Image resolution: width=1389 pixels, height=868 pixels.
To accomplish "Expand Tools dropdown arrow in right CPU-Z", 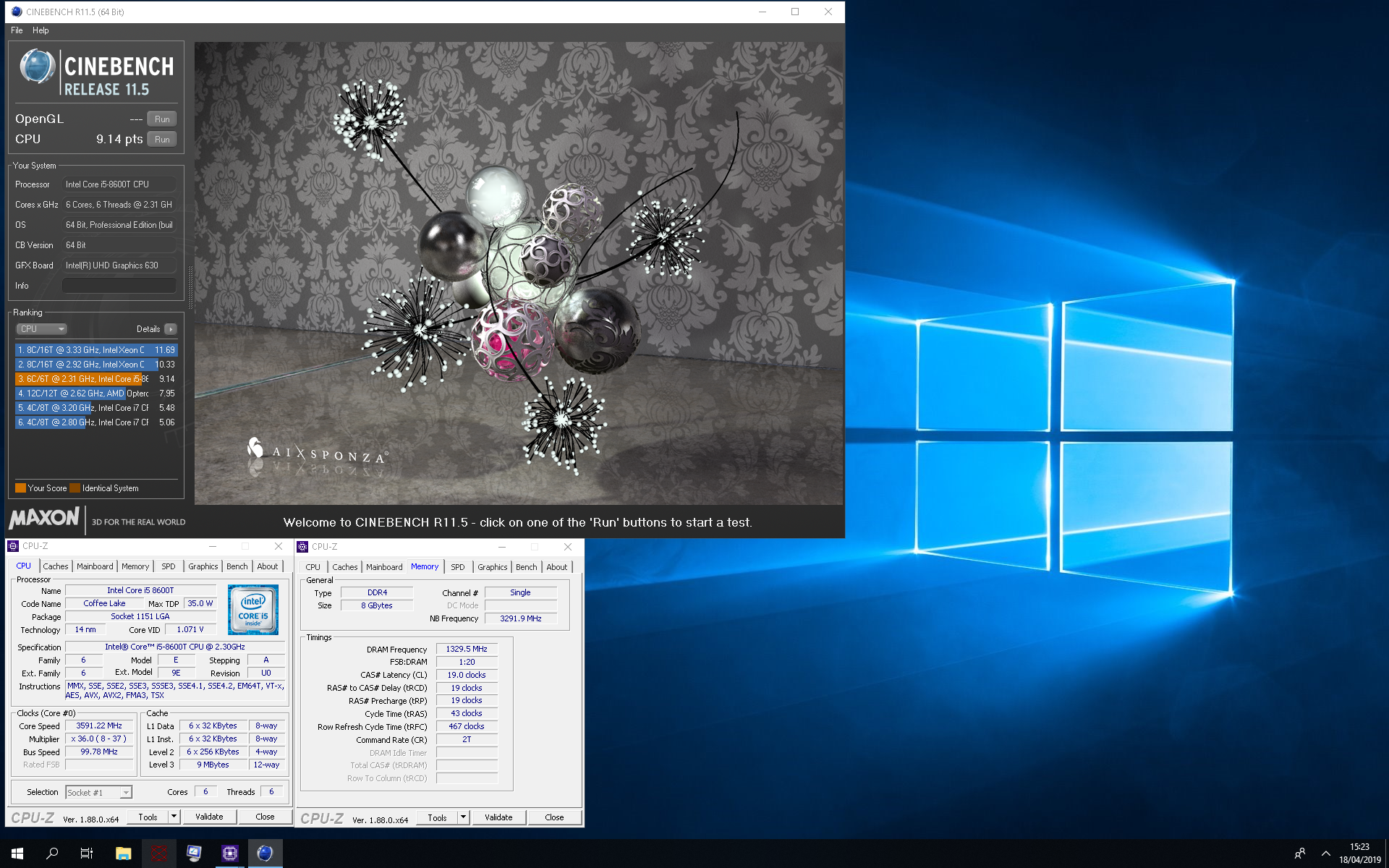I will (x=463, y=817).
